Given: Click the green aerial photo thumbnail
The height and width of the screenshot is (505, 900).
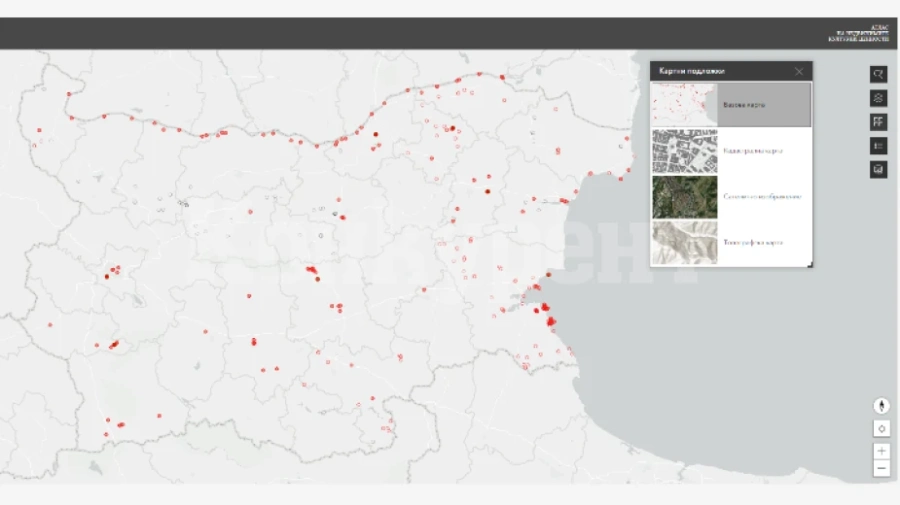Looking at the screenshot, I should click(x=685, y=197).
